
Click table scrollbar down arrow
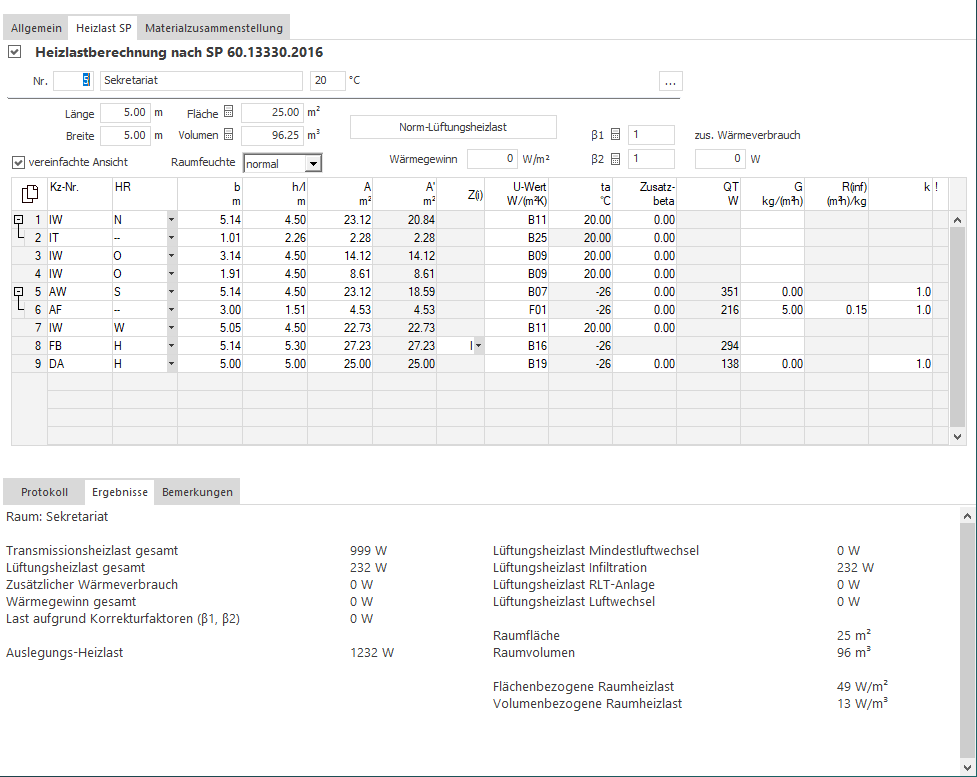coord(958,437)
